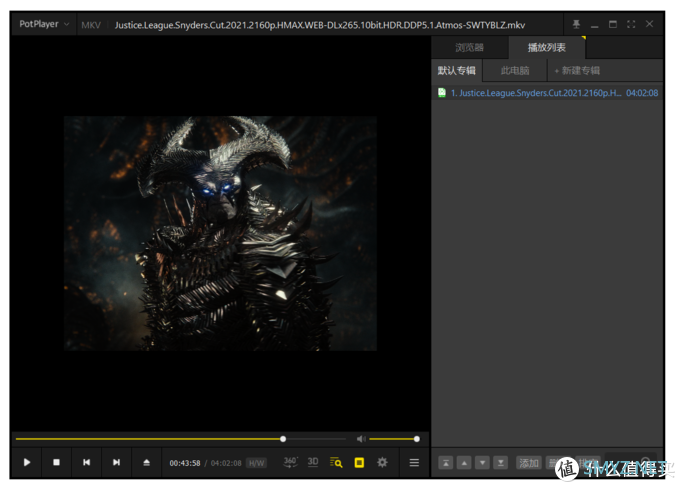Image resolution: width=680 pixels, height=487 pixels.
Task: Click the video frame display area
Action: [x=220, y=233]
